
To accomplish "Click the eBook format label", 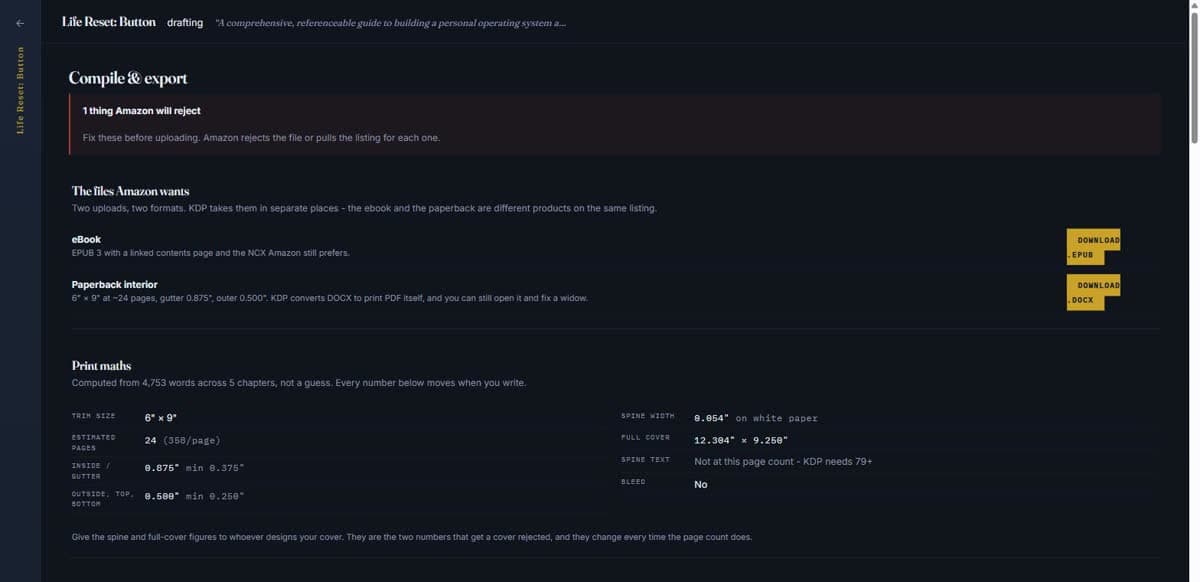I will [86, 240].
